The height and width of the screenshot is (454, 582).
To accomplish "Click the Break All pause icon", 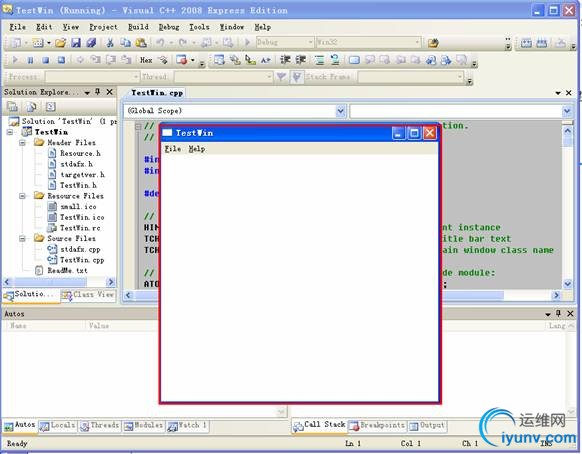I will point(30,60).
